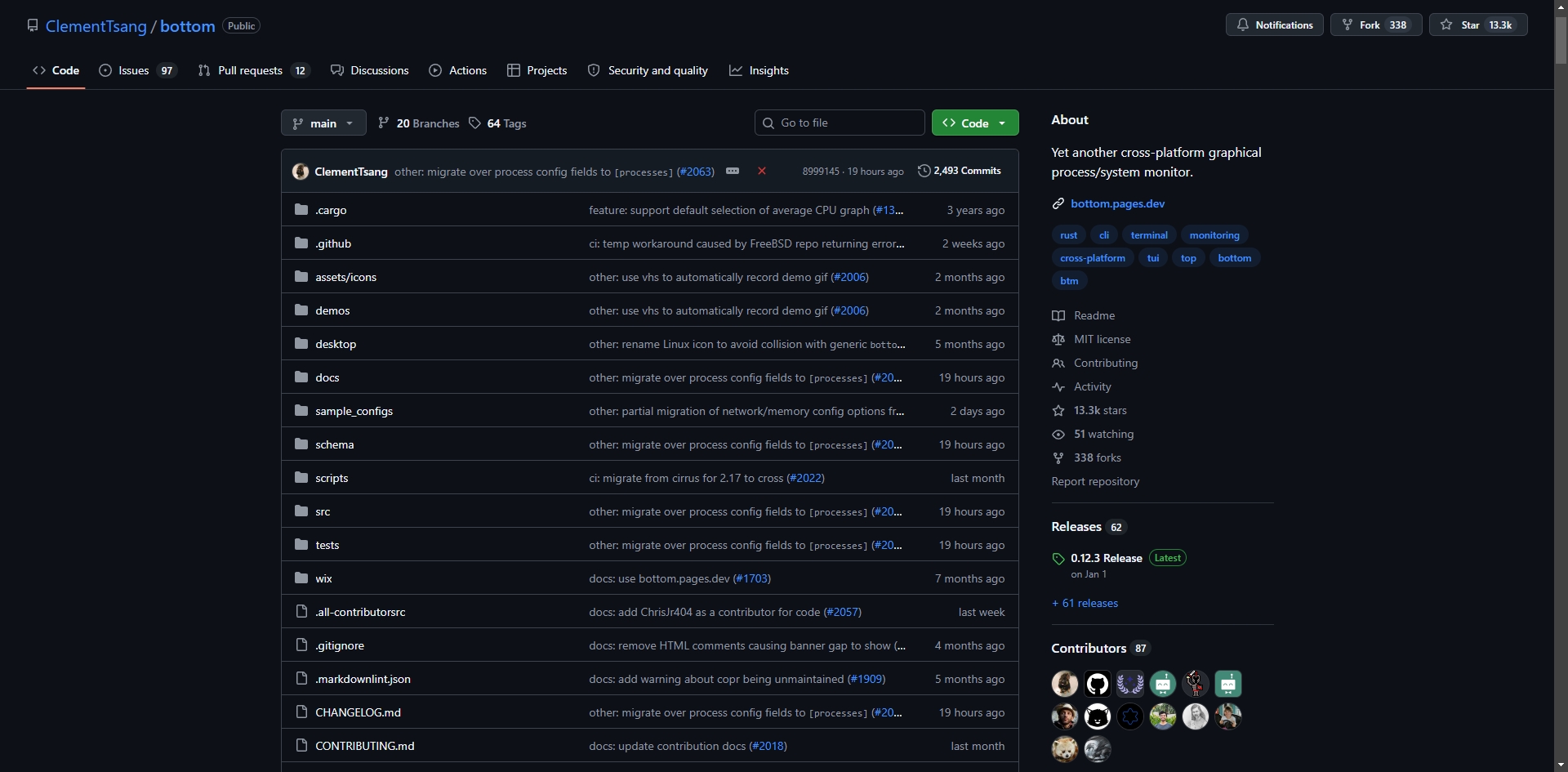Image resolution: width=1568 pixels, height=772 pixels.
Task: Click the monitoring topic tag
Action: pos(1214,235)
